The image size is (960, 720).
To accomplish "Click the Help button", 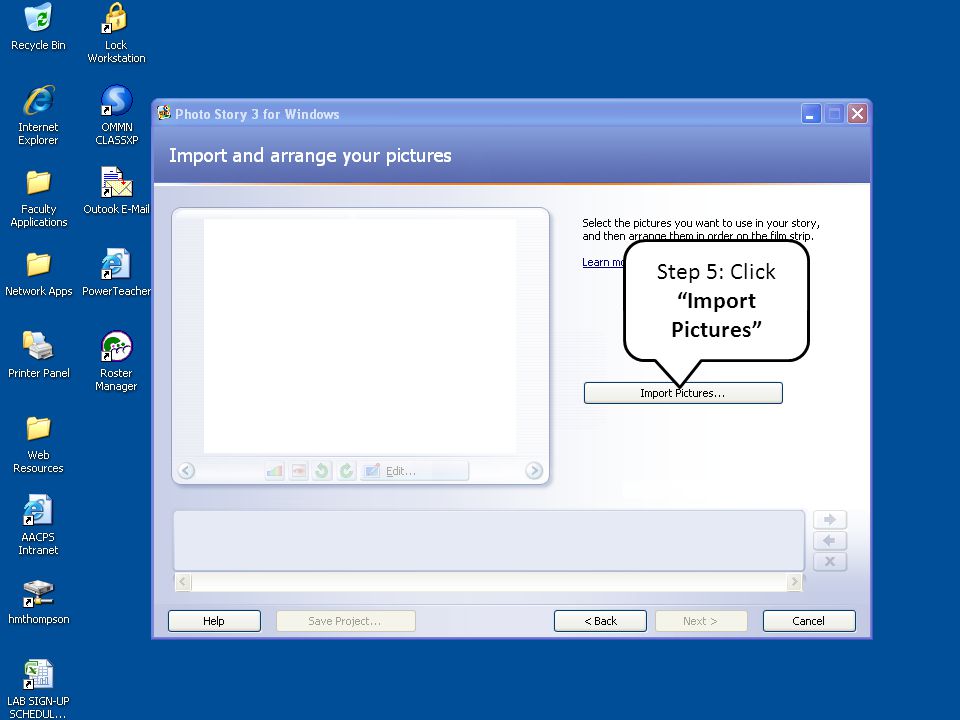I will 214,621.
